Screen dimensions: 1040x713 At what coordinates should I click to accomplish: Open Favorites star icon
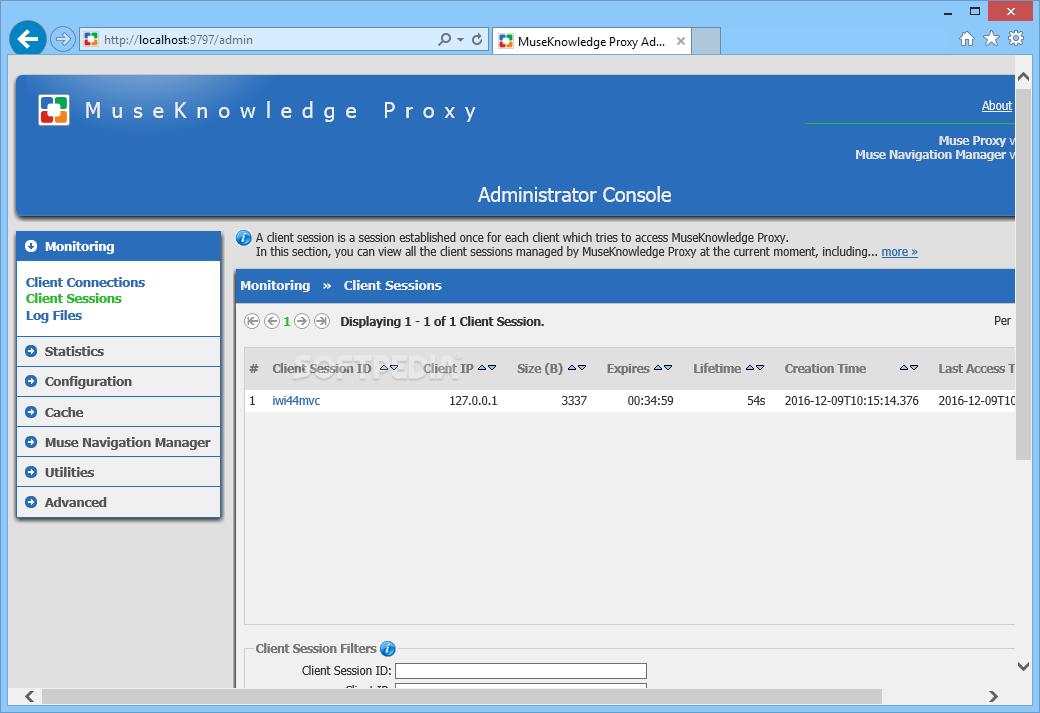tap(991, 38)
